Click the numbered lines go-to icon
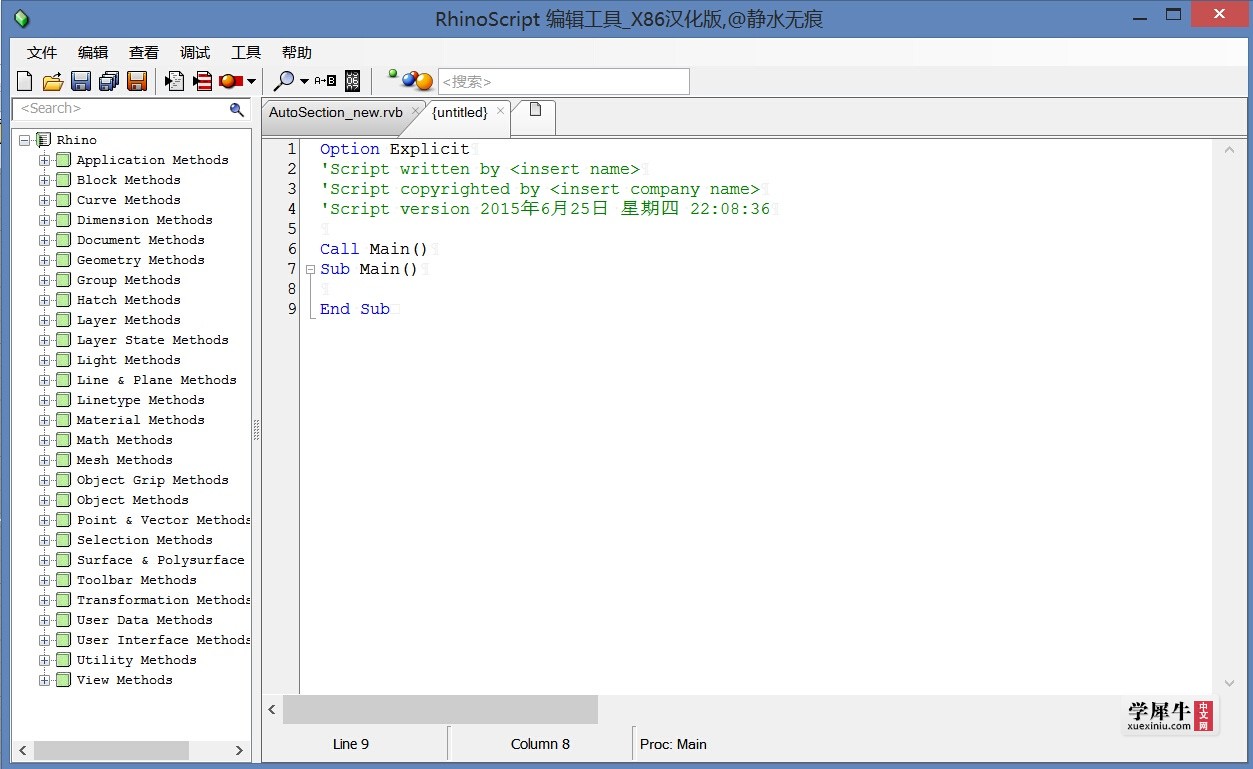This screenshot has width=1253, height=769. tap(352, 81)
